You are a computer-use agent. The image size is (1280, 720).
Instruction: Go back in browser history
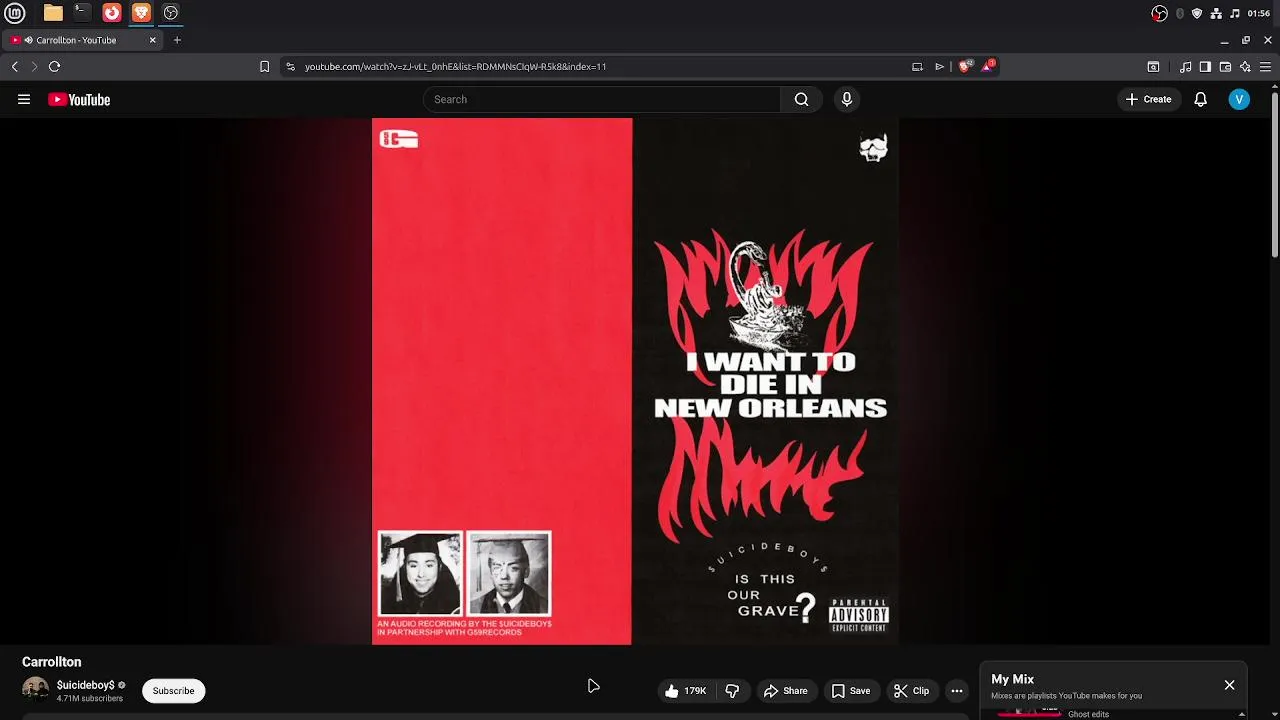click(15, 66)
